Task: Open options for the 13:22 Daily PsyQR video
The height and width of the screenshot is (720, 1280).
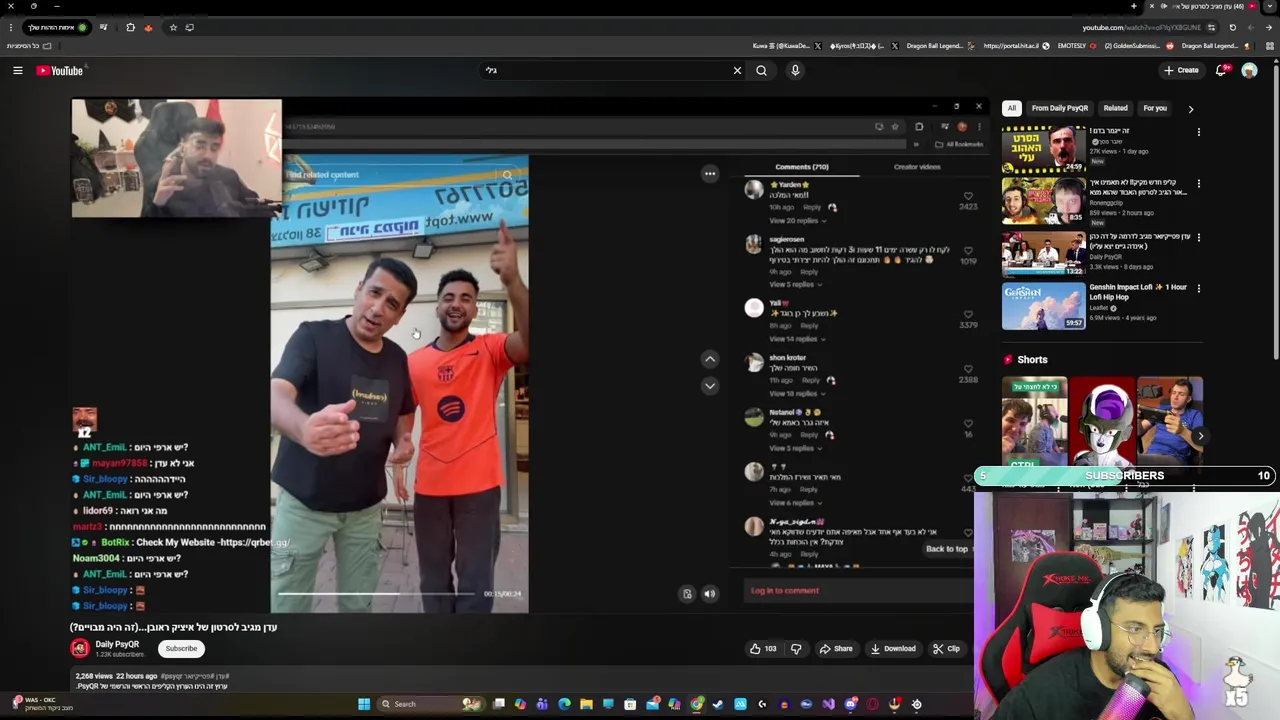Action: tap(1198, 237)
